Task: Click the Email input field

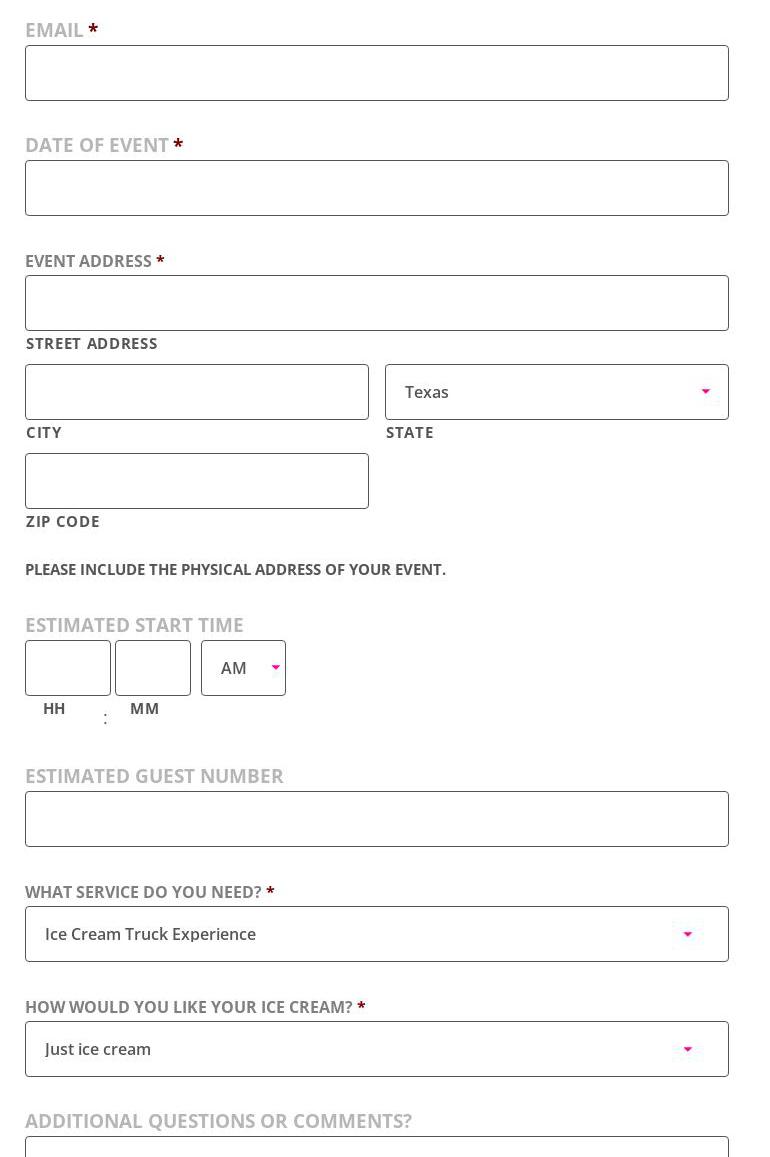Action: (x=376, y=73)
